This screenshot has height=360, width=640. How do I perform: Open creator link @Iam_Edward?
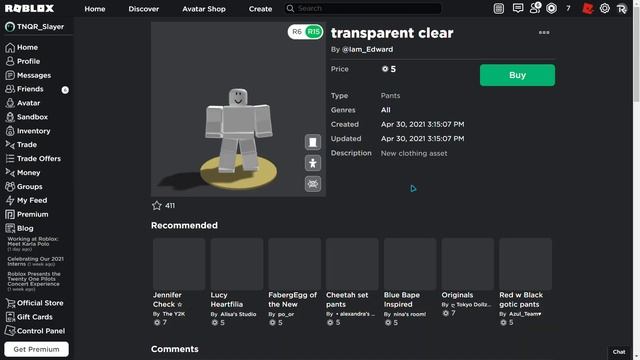[x=367, y=49]
